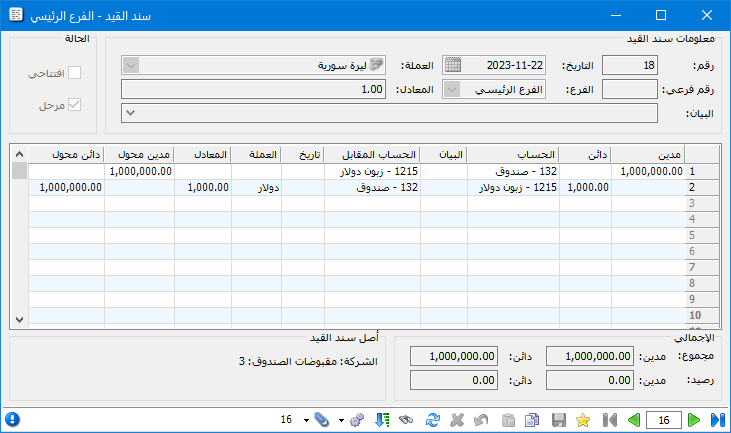Image resolution: width=731 pixels, height=433 pixels.
Task: Click row 2 currency cell دولار
Action: [x=256, y=187]
